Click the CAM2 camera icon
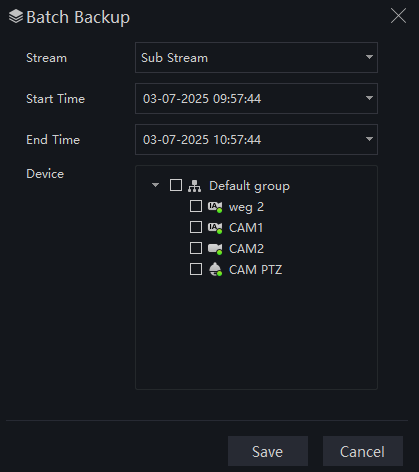Screen dimensions: 419x472 coord(215,249)
